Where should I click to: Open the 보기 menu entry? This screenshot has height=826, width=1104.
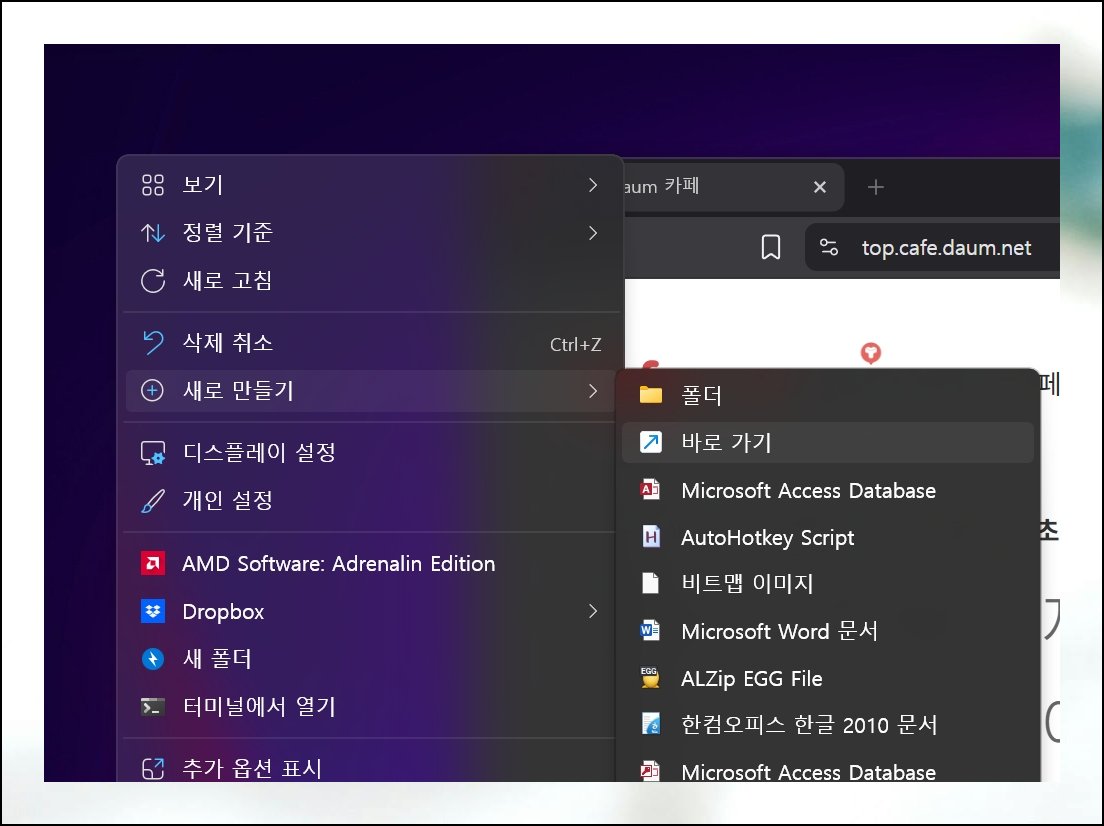370,185
